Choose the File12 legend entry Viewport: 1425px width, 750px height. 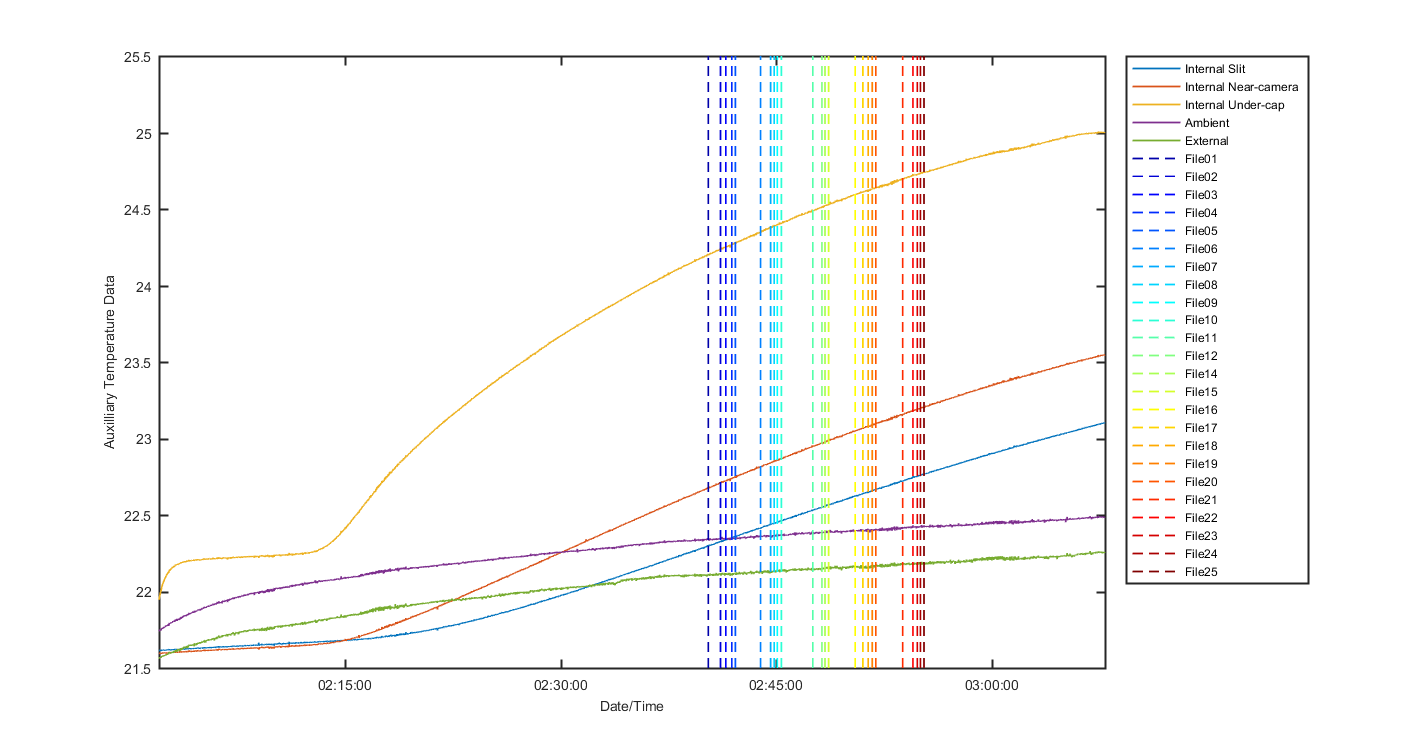point(1201,356)
